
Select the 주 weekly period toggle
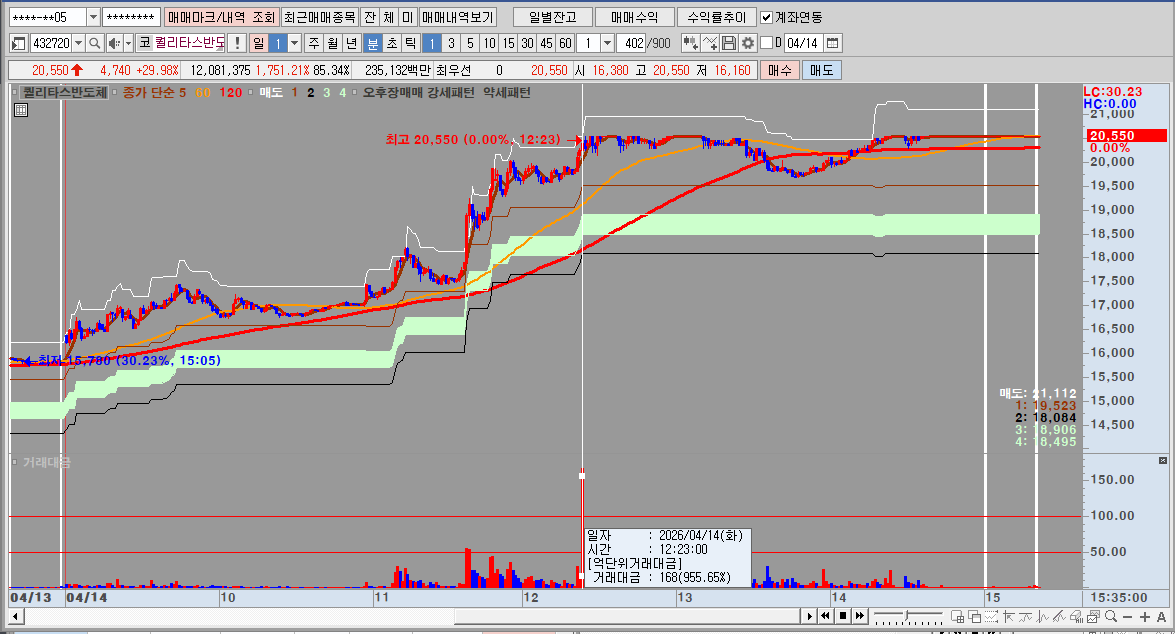point(314,43)
